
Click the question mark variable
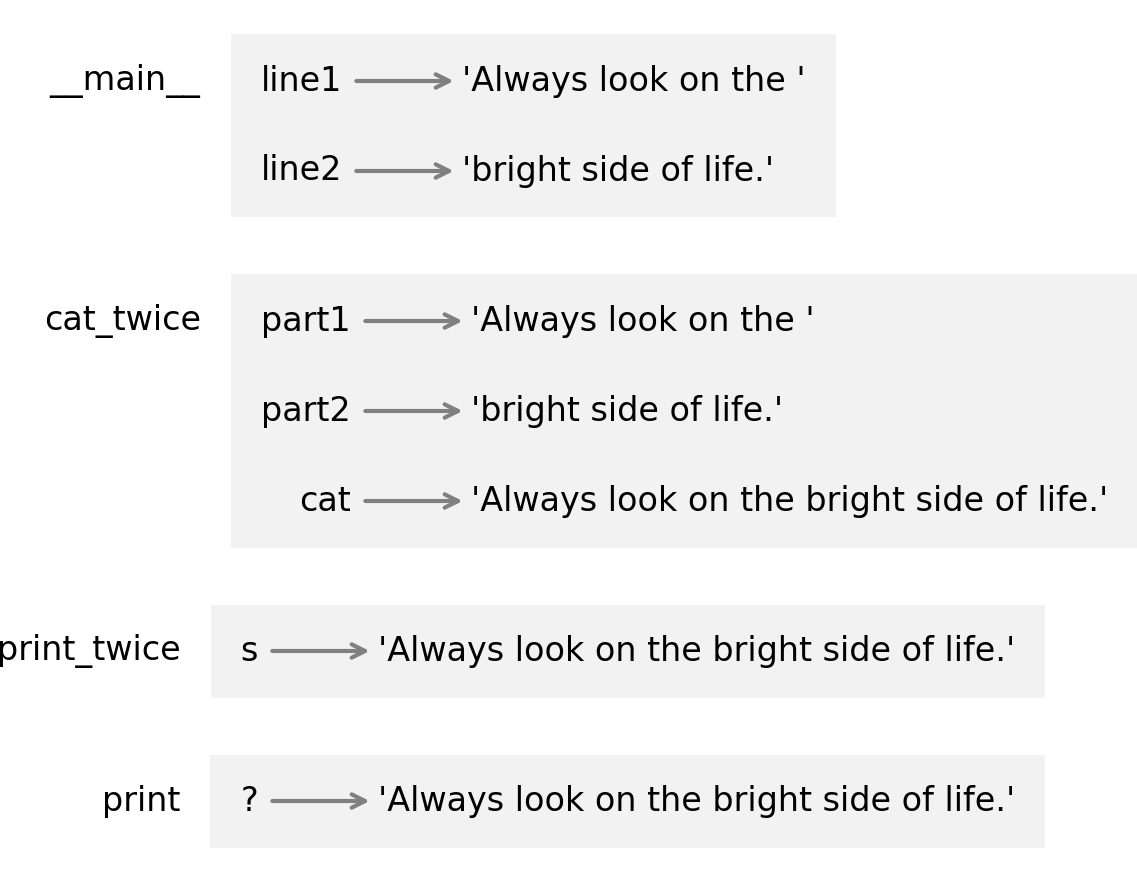pyautogui.click(x=249, y=801)
